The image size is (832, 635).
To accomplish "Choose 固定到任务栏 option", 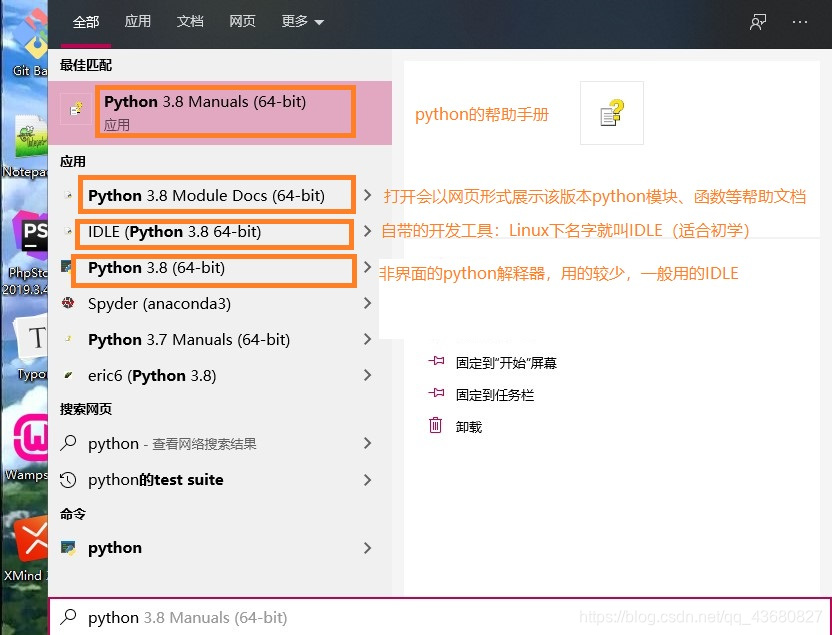I will pos(495,395).
